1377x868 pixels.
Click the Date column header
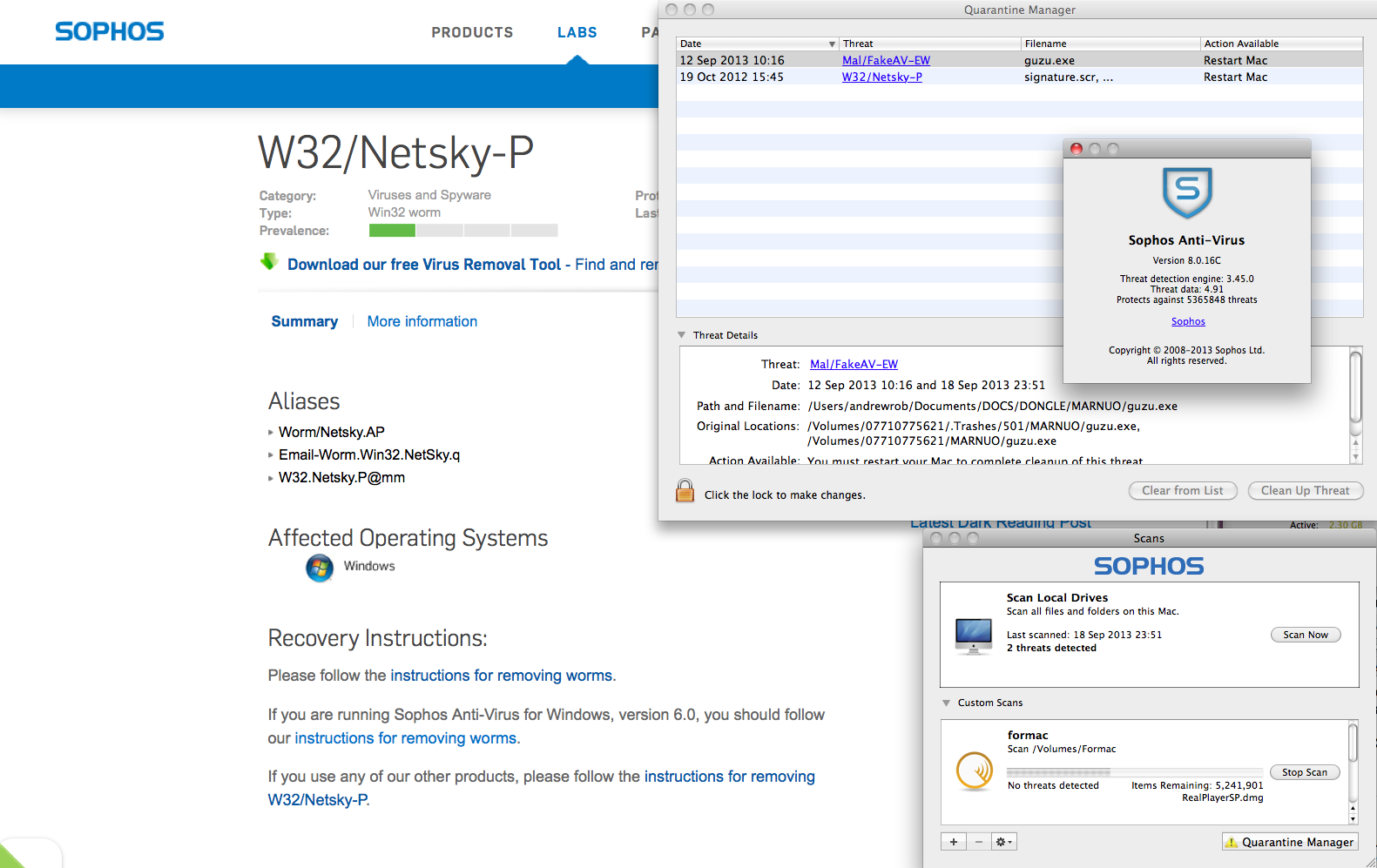pyautogui.click(x=757, y=44)
